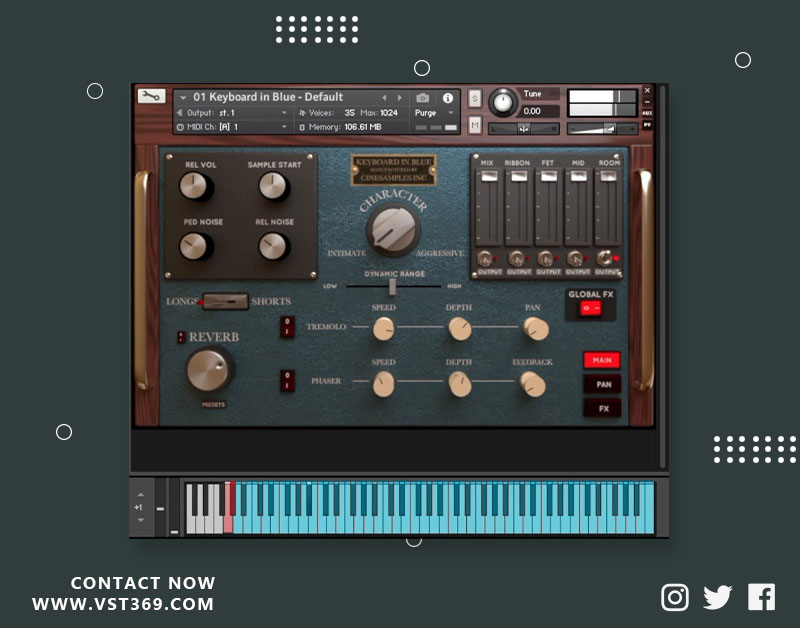800x628 pixels.
Task: Switch to the FX tab
Action: point(603,408)
